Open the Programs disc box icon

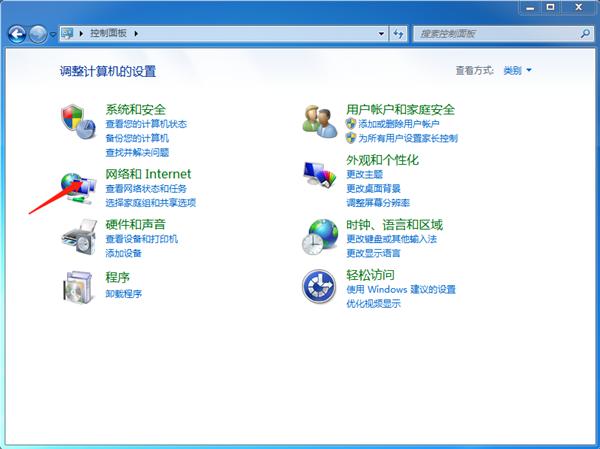tap(78, 287)
